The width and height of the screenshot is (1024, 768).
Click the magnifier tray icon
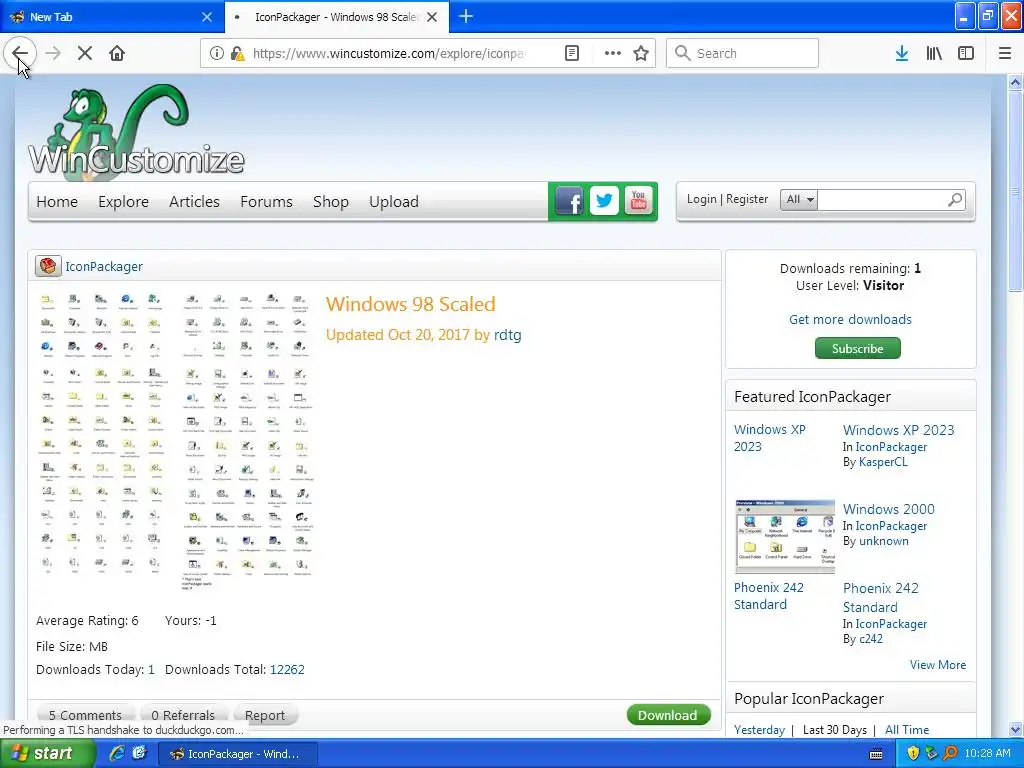click(x=950, y=753)
